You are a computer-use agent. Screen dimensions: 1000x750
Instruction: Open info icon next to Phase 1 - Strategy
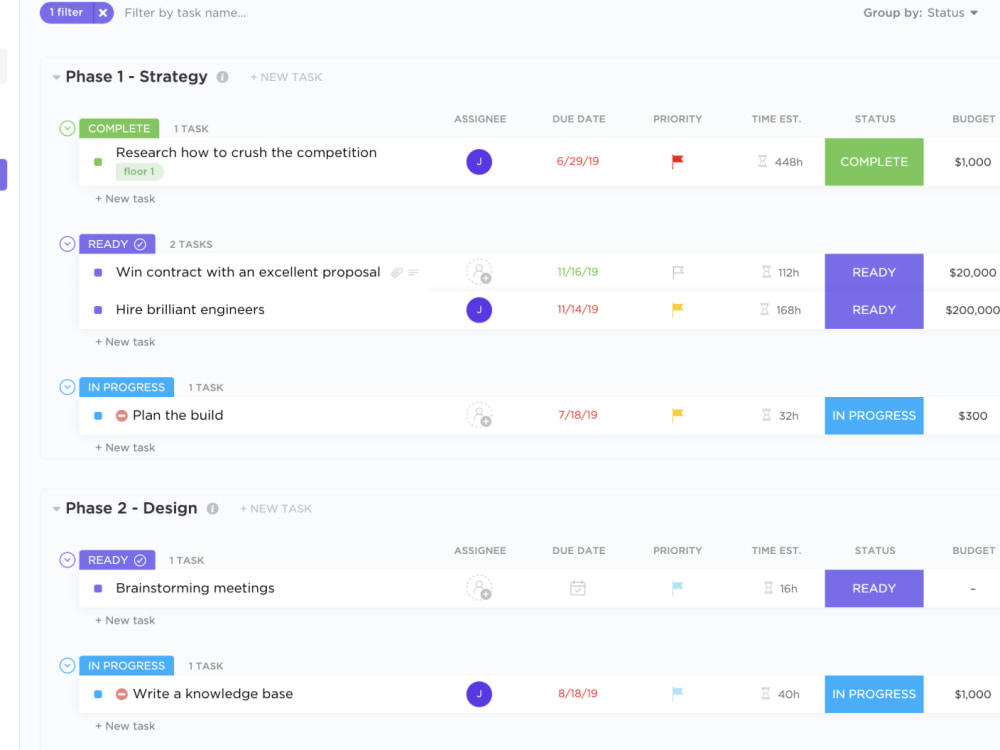(x=223, y=77)
